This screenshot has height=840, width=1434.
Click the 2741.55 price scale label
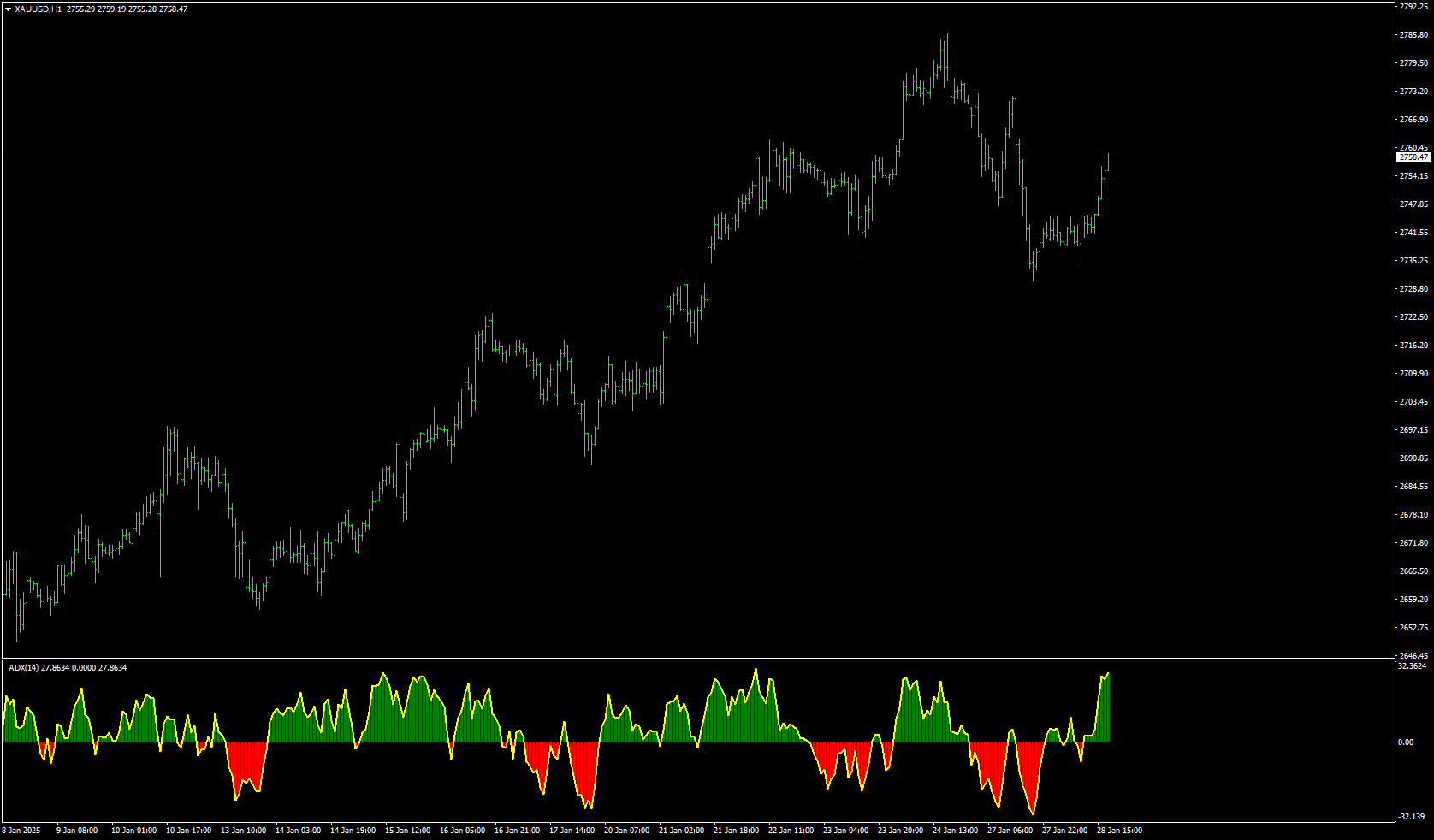1413,233
